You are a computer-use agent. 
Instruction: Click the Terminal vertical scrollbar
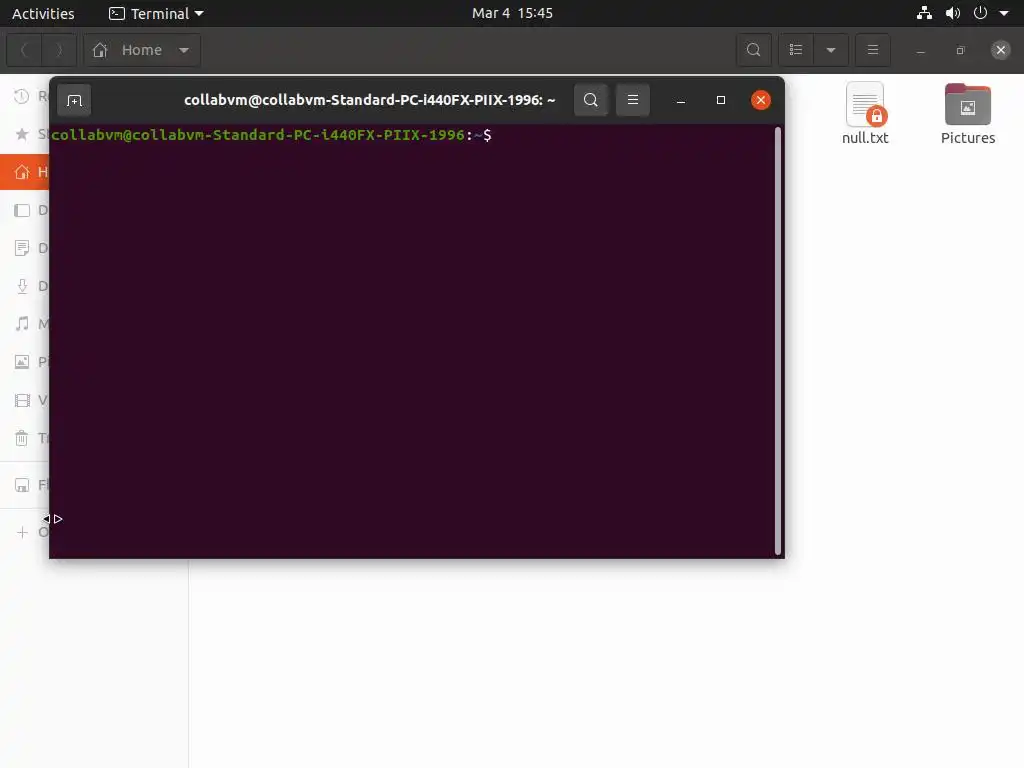[x=777, y=341]
